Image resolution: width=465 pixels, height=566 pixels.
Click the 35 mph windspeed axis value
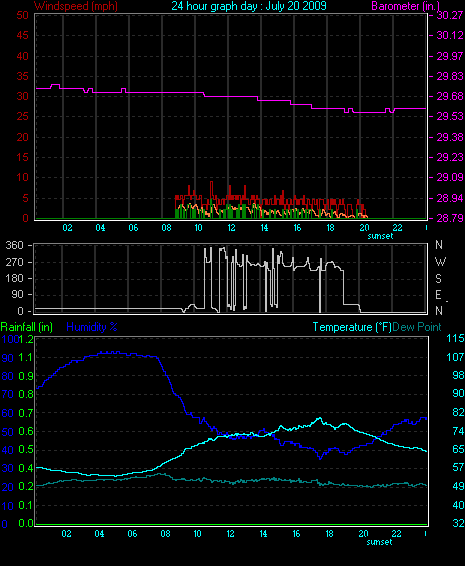22,76
